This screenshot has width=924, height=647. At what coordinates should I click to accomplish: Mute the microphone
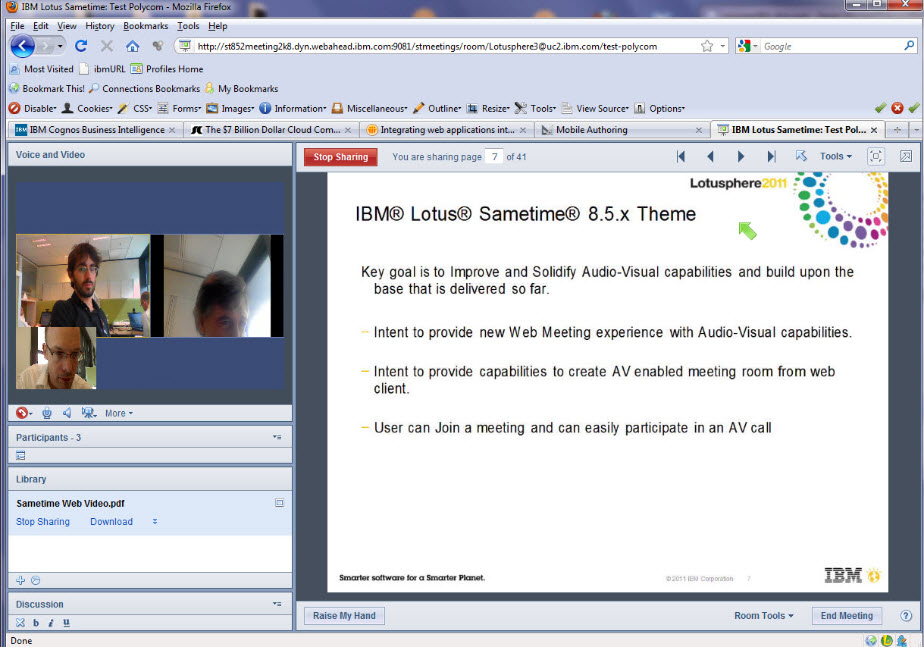tap(46, 413)
